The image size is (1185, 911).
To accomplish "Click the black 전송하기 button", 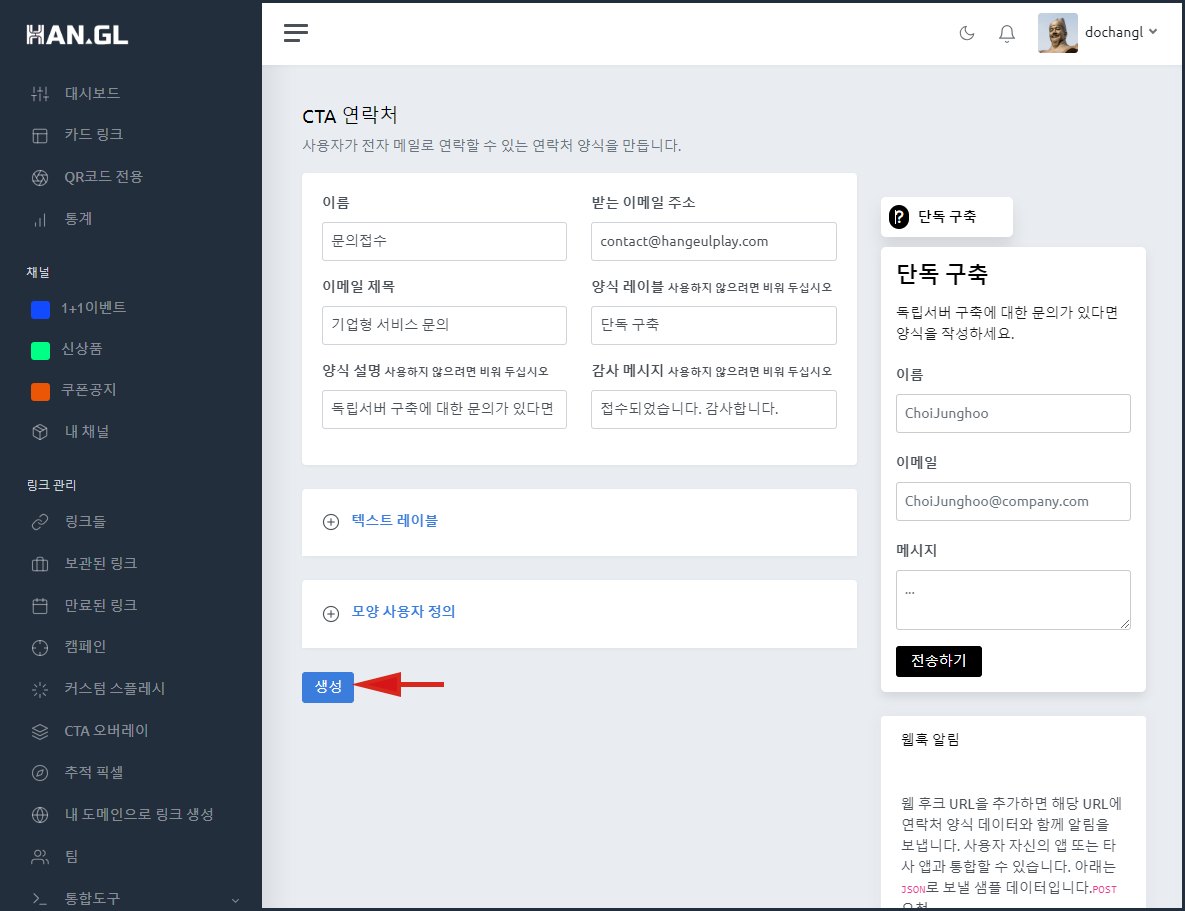I will click(x=939, y=662).
